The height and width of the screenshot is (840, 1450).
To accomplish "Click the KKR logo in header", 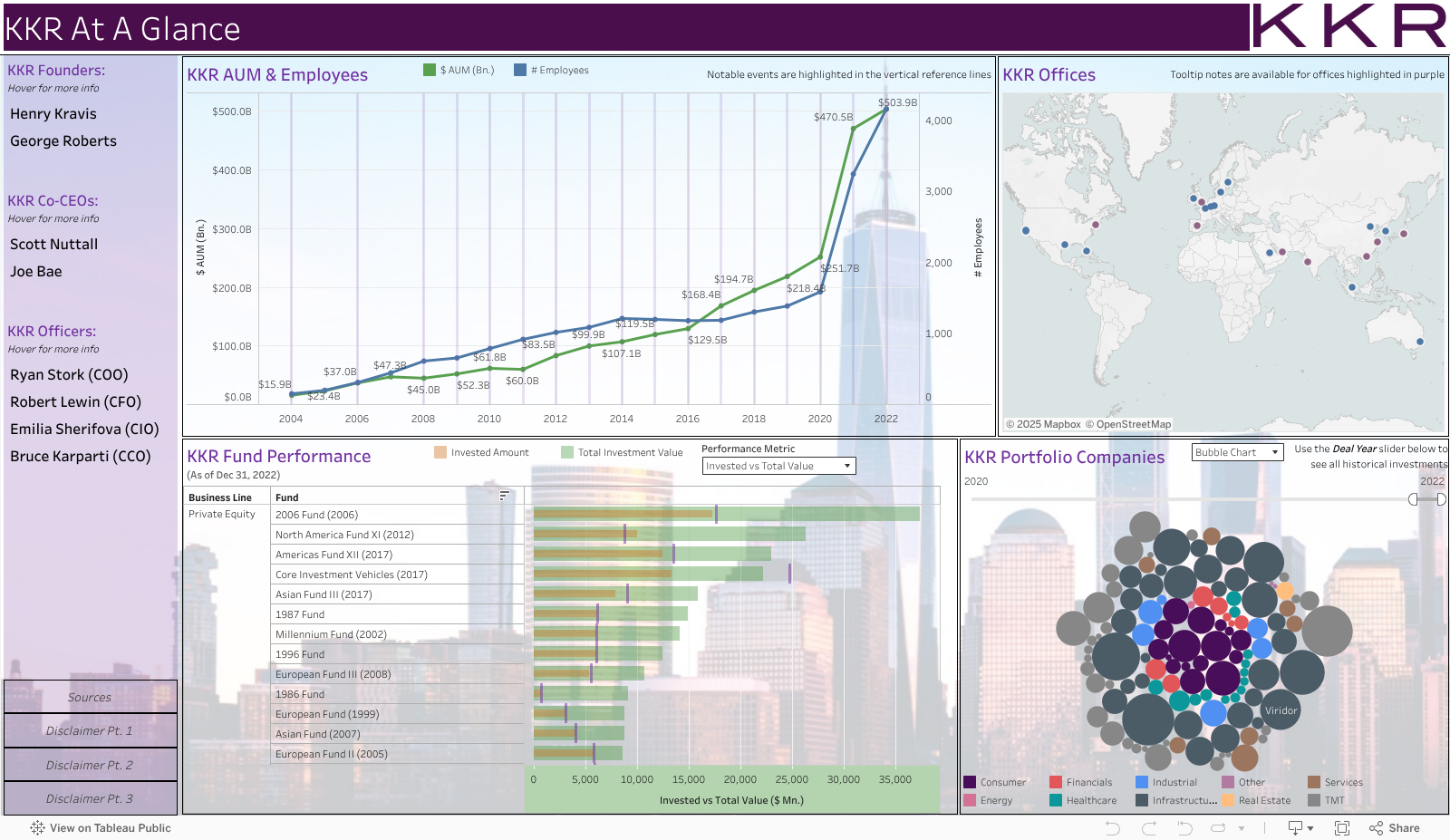I will [x=1349, y=26].
